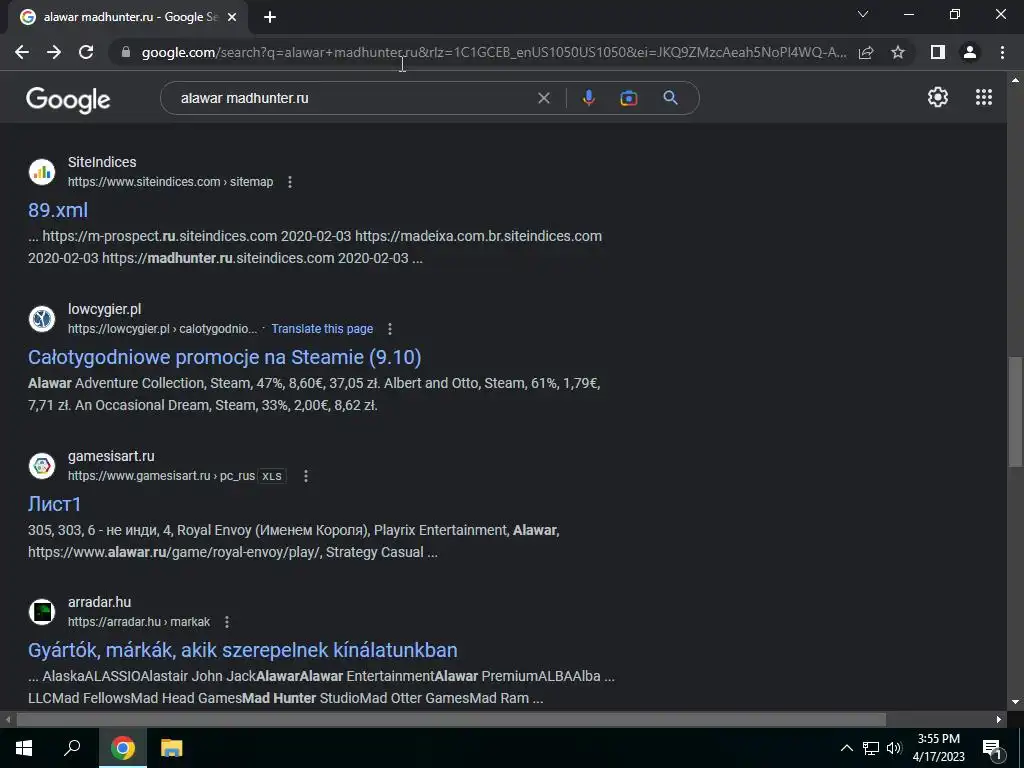Clear the search box text
Image resolution: width=1024 pixels, height=768 pixels.
(x=543, y=98)
